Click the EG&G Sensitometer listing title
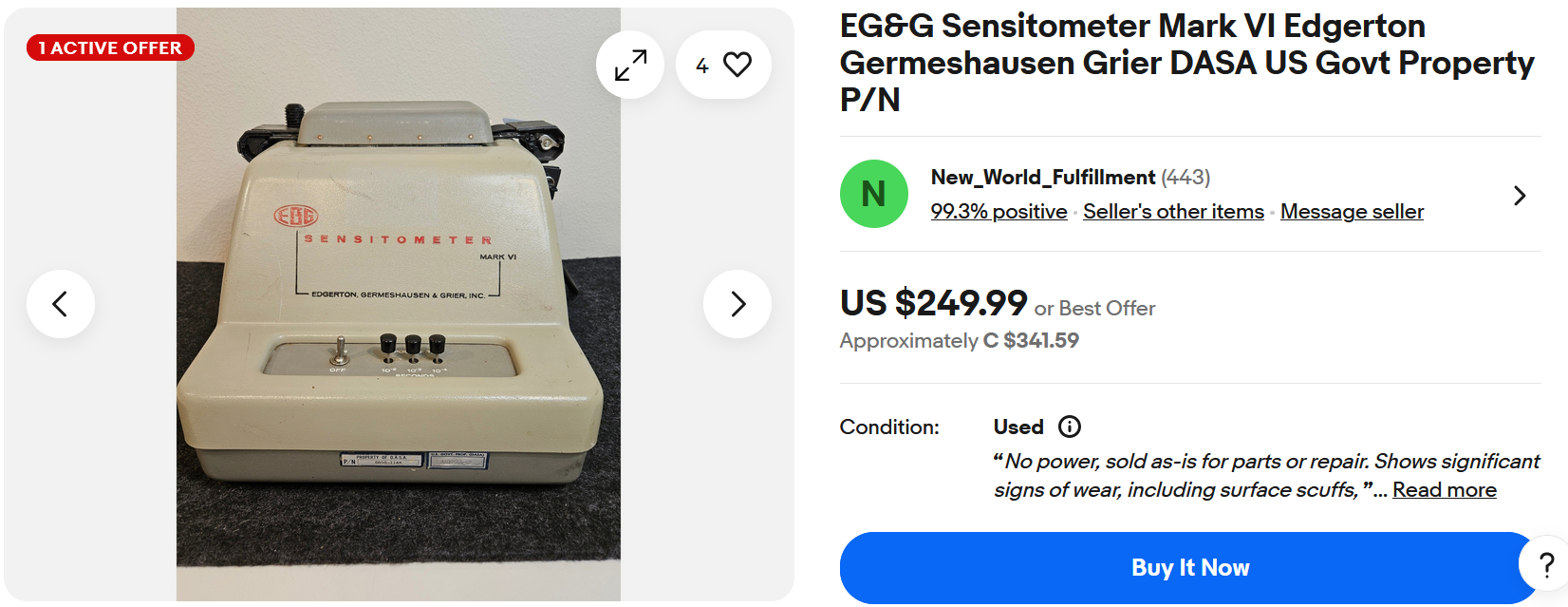The image size is (1568, 607). (1186, 63)
